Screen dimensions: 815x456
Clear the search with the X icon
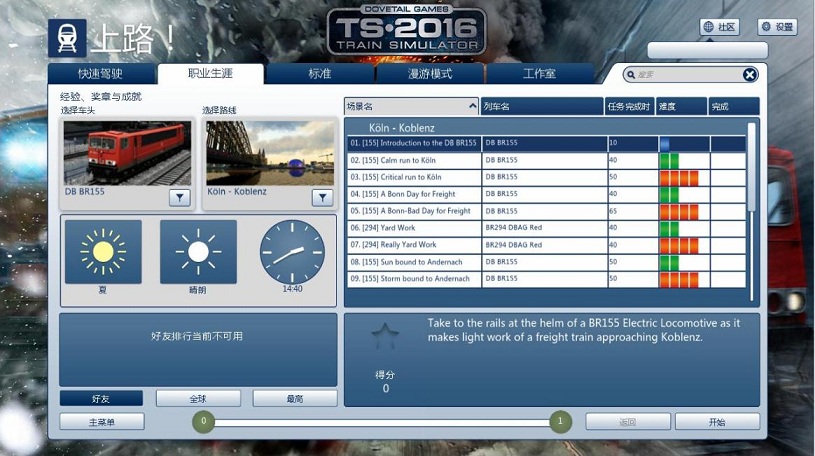(750, 75)
